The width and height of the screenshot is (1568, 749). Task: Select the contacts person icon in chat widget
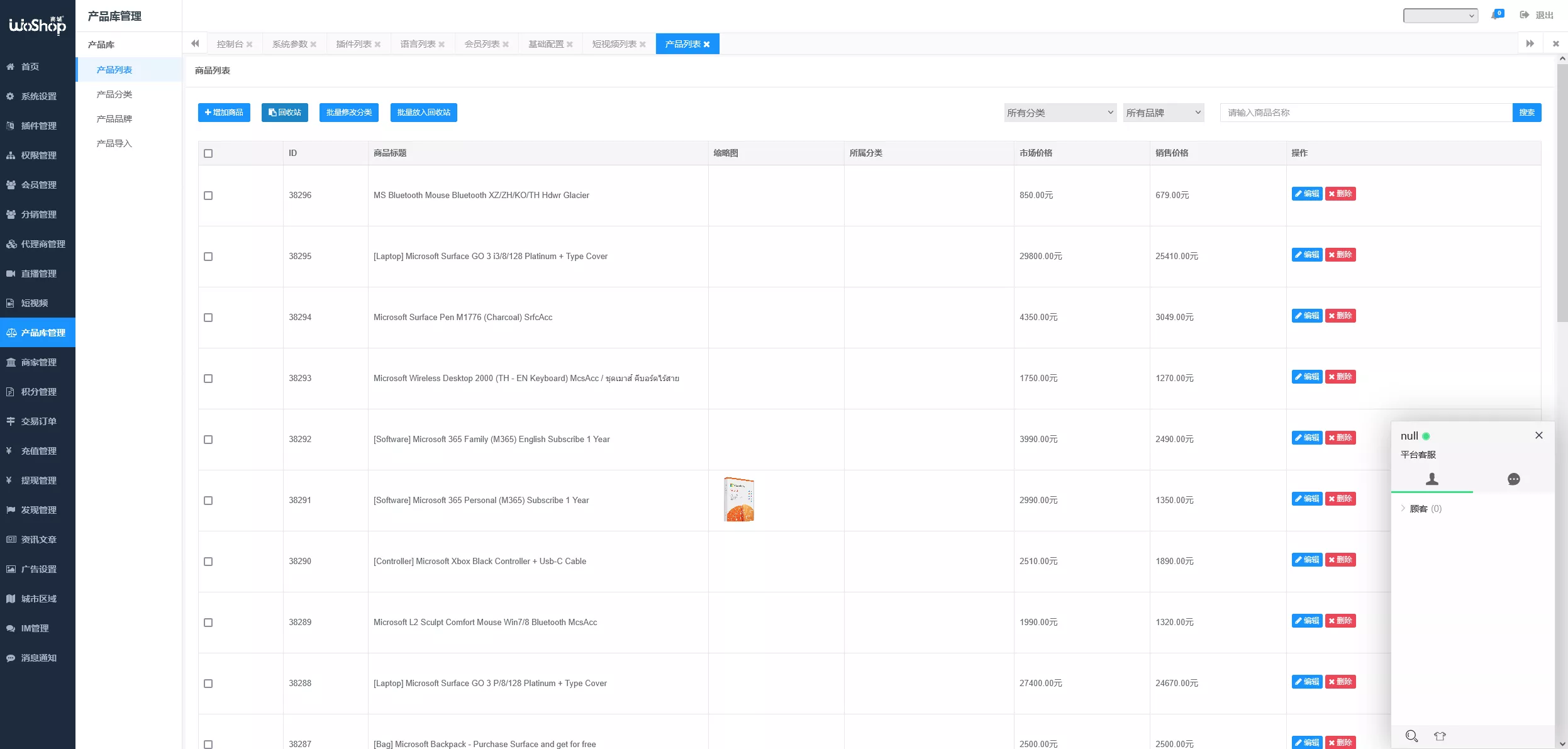click(x=1432, y=479)
